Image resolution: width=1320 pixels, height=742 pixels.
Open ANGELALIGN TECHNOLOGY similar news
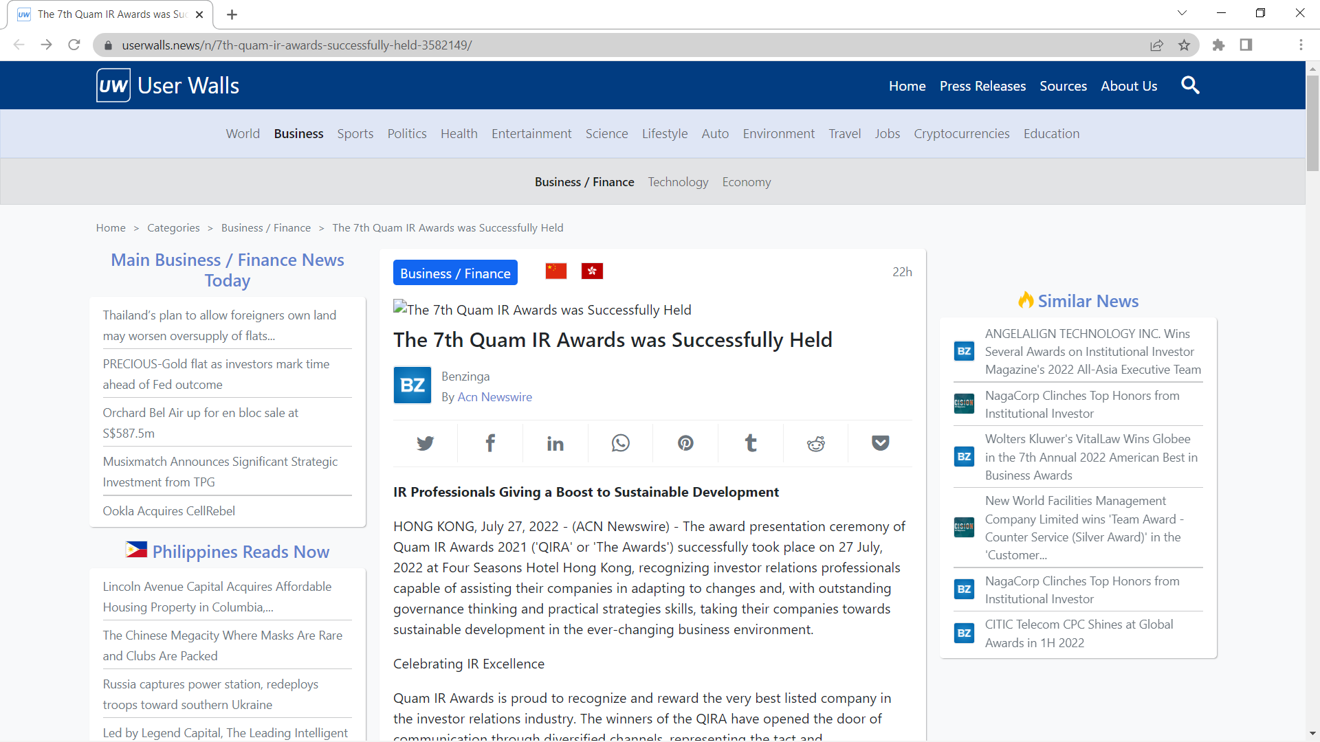[x=1092, y=351]
